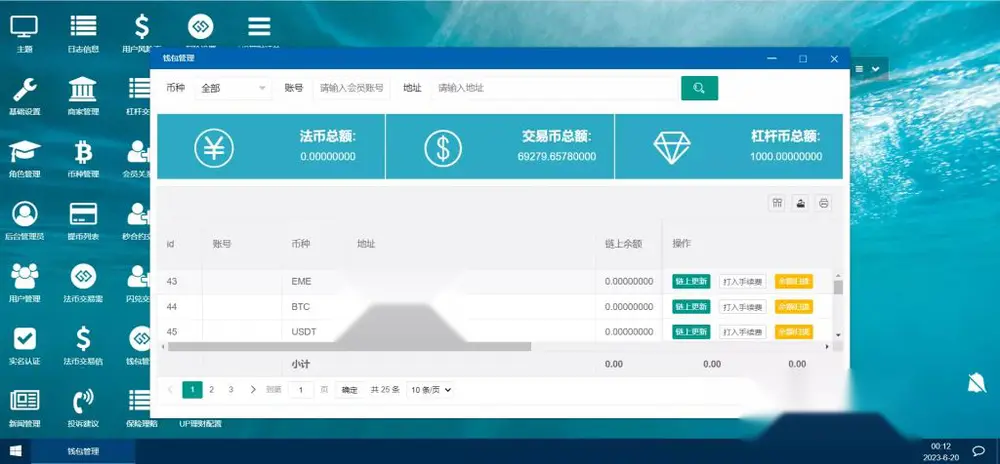Screen dimensions: 1000x464
Task: Click the id 44 cell
Action: tap(172, 307)
